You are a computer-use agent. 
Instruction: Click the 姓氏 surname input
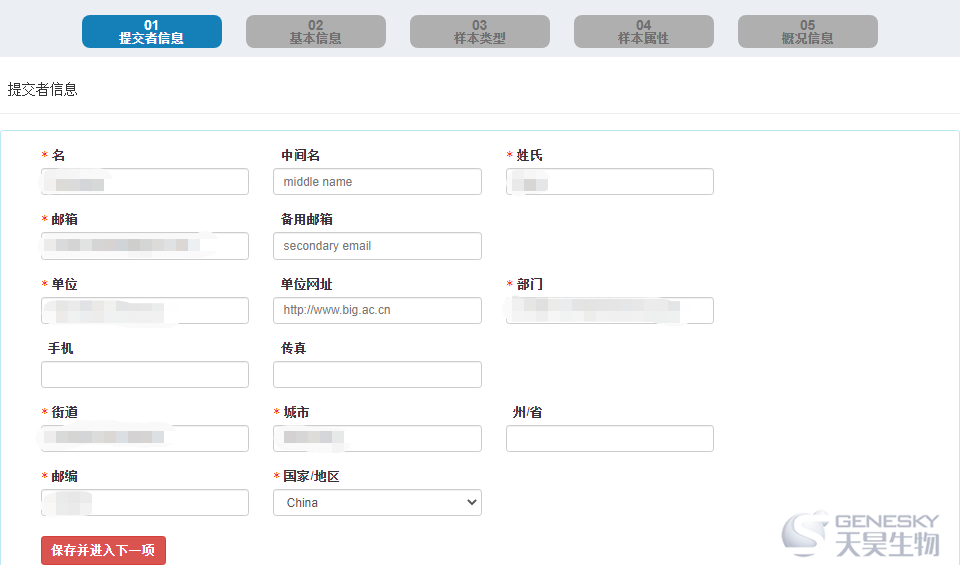610,182
